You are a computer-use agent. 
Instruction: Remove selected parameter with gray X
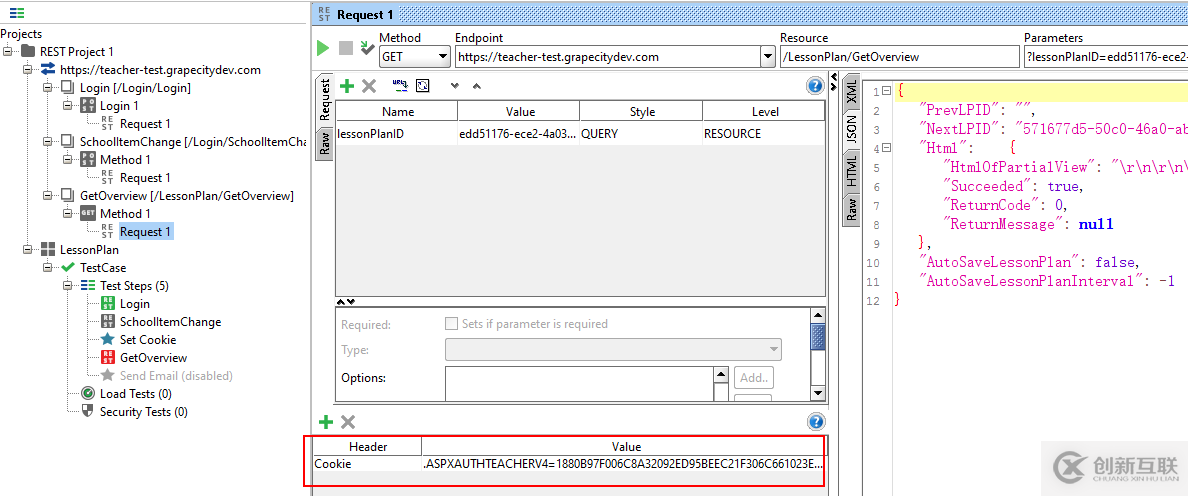click(369, 86)
